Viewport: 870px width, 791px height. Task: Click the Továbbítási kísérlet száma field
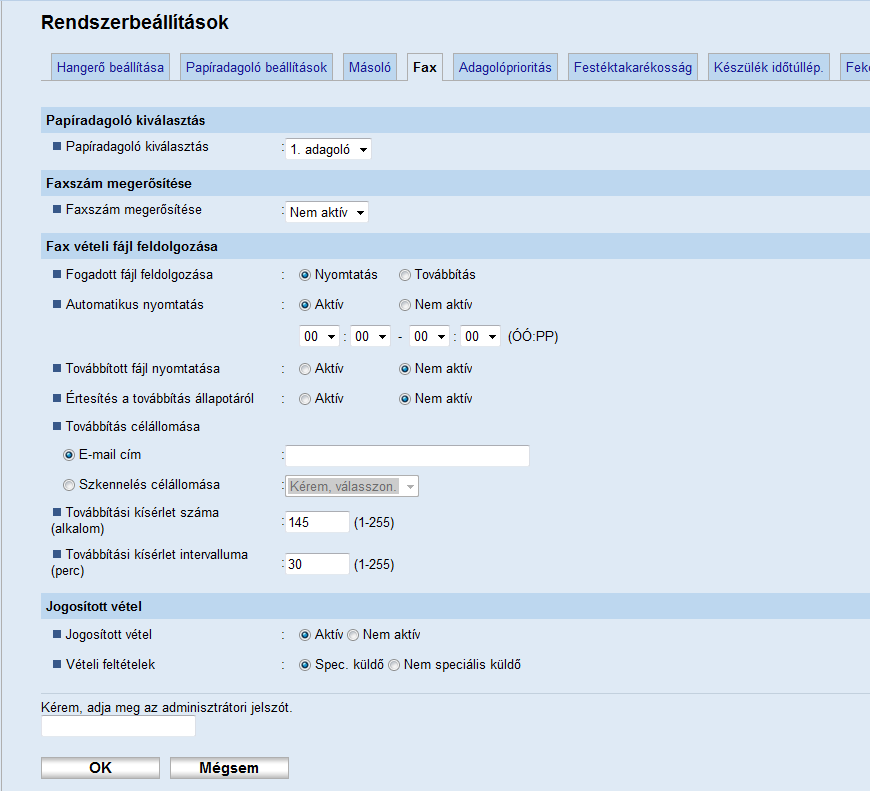click(x=317, y=522)
